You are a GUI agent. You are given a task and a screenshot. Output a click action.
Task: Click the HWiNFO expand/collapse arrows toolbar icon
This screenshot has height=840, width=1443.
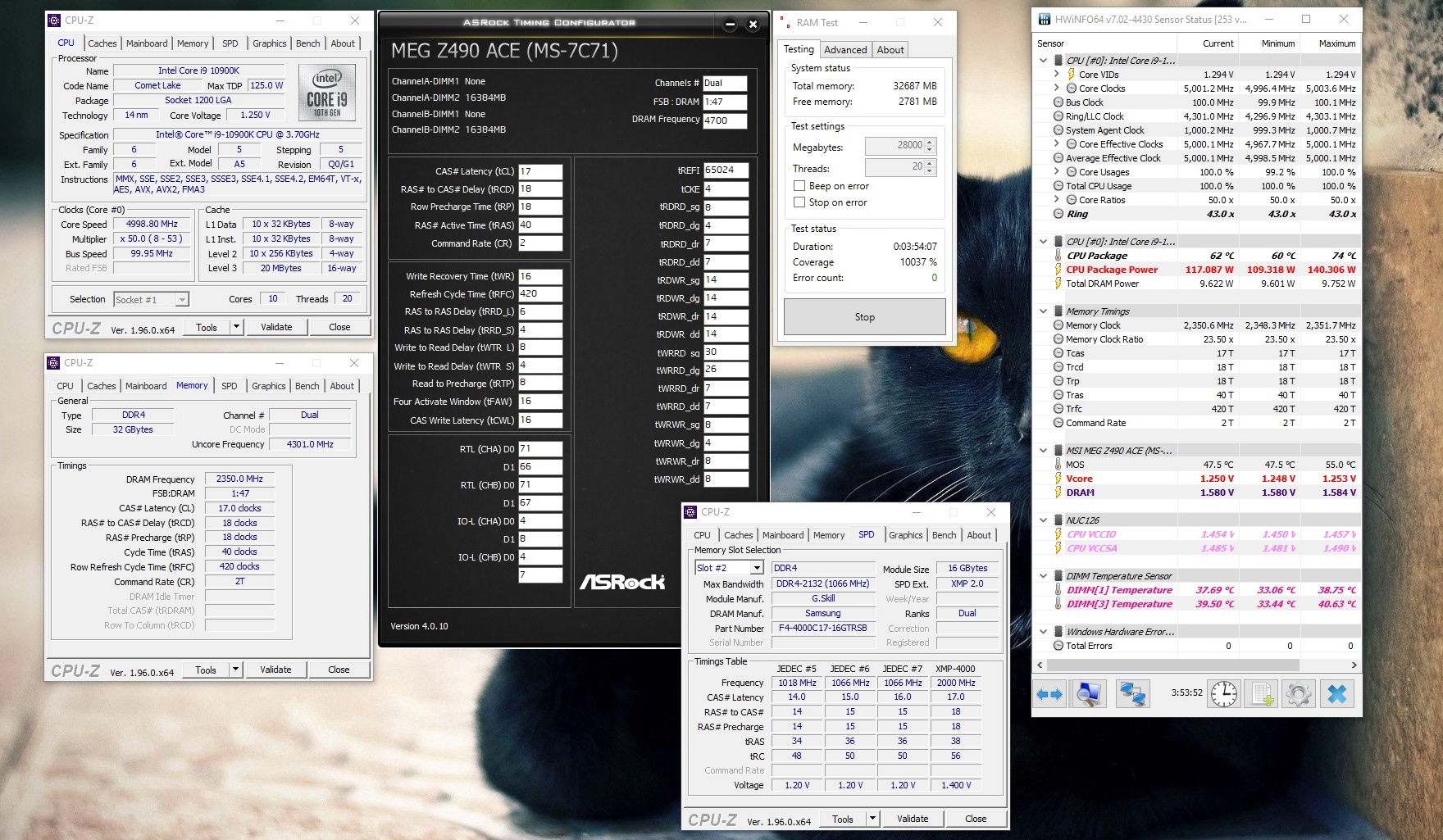click(x=1049, y=694)
